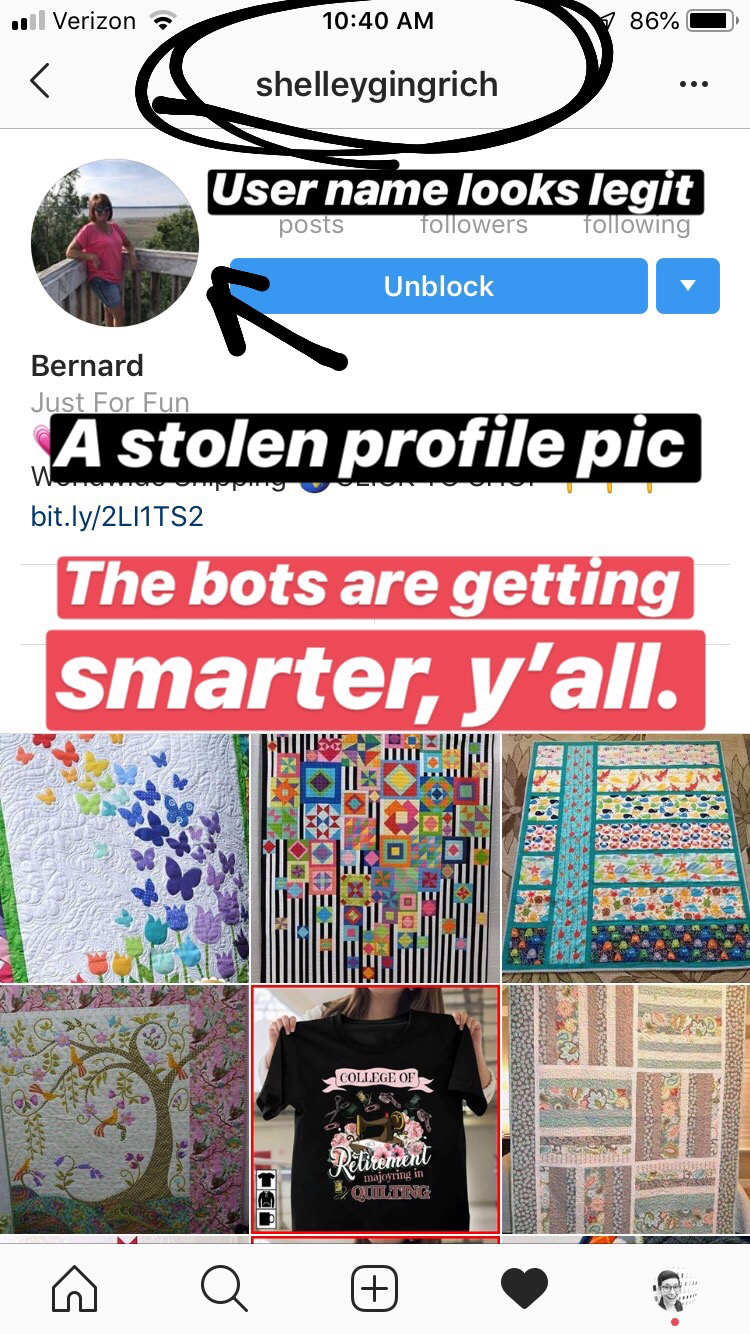Open the Activity heart icon
750x1334 pixels.
click(x=525, y=1288)
